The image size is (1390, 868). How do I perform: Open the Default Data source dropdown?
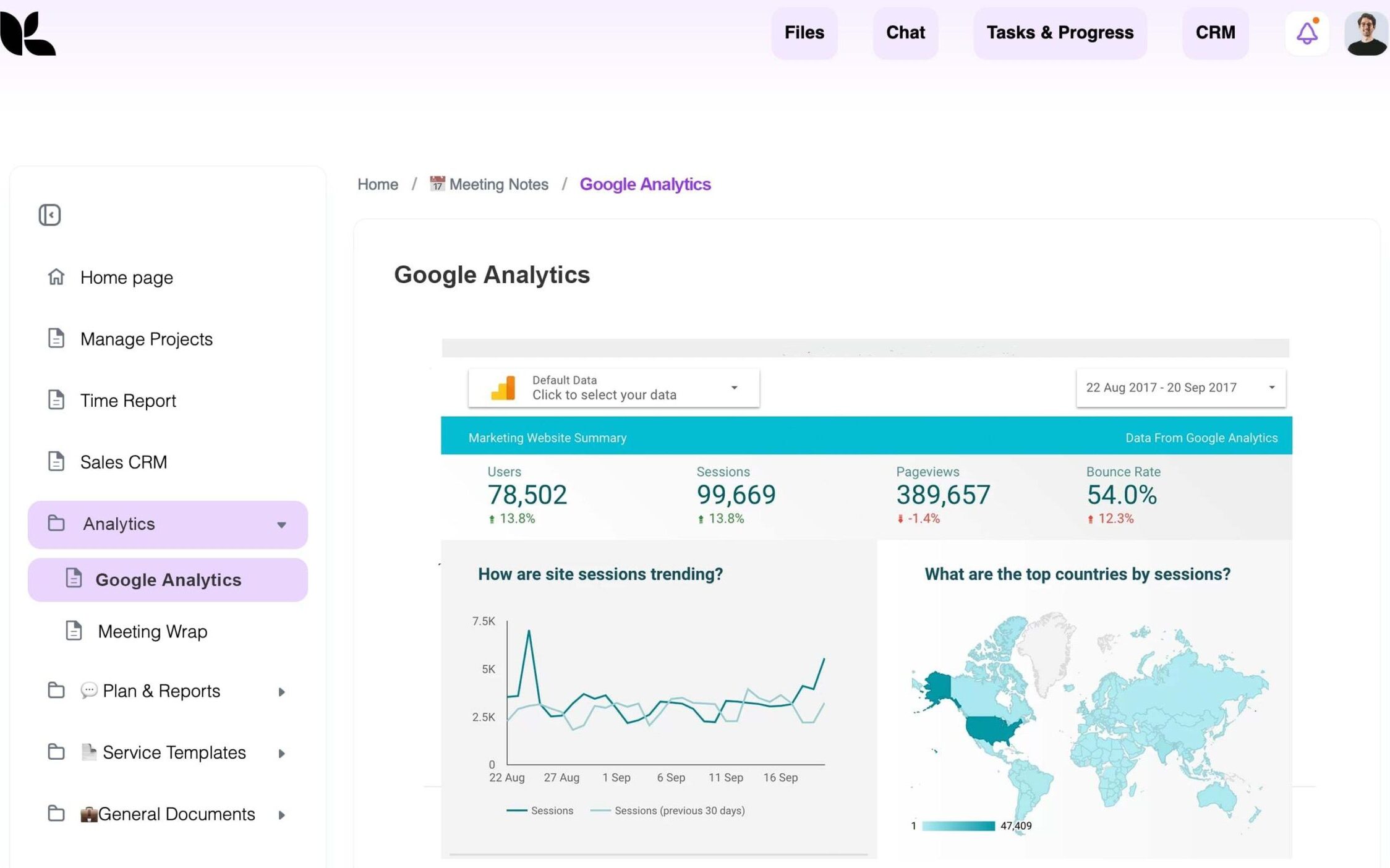point(614,388)
